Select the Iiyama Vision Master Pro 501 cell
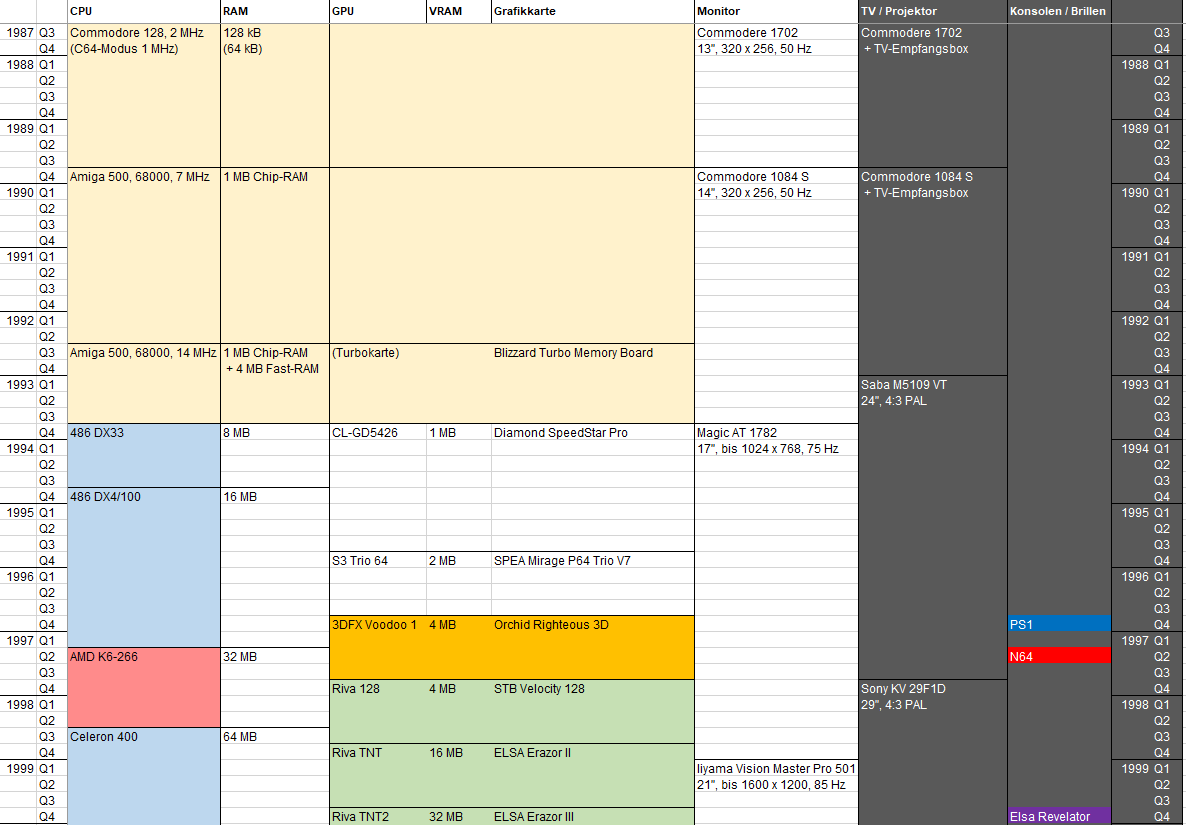1186x825 pixels. pyautogui.click(x=776, y=768)
